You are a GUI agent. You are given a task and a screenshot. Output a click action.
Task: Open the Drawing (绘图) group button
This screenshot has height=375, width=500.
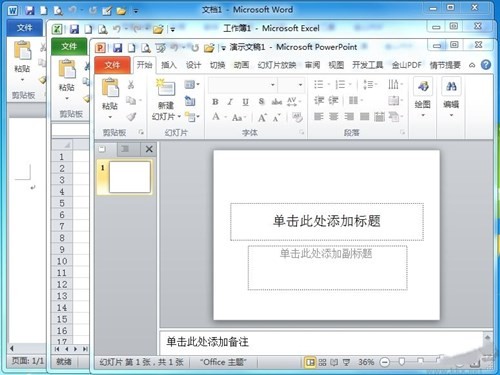(423, 97)
